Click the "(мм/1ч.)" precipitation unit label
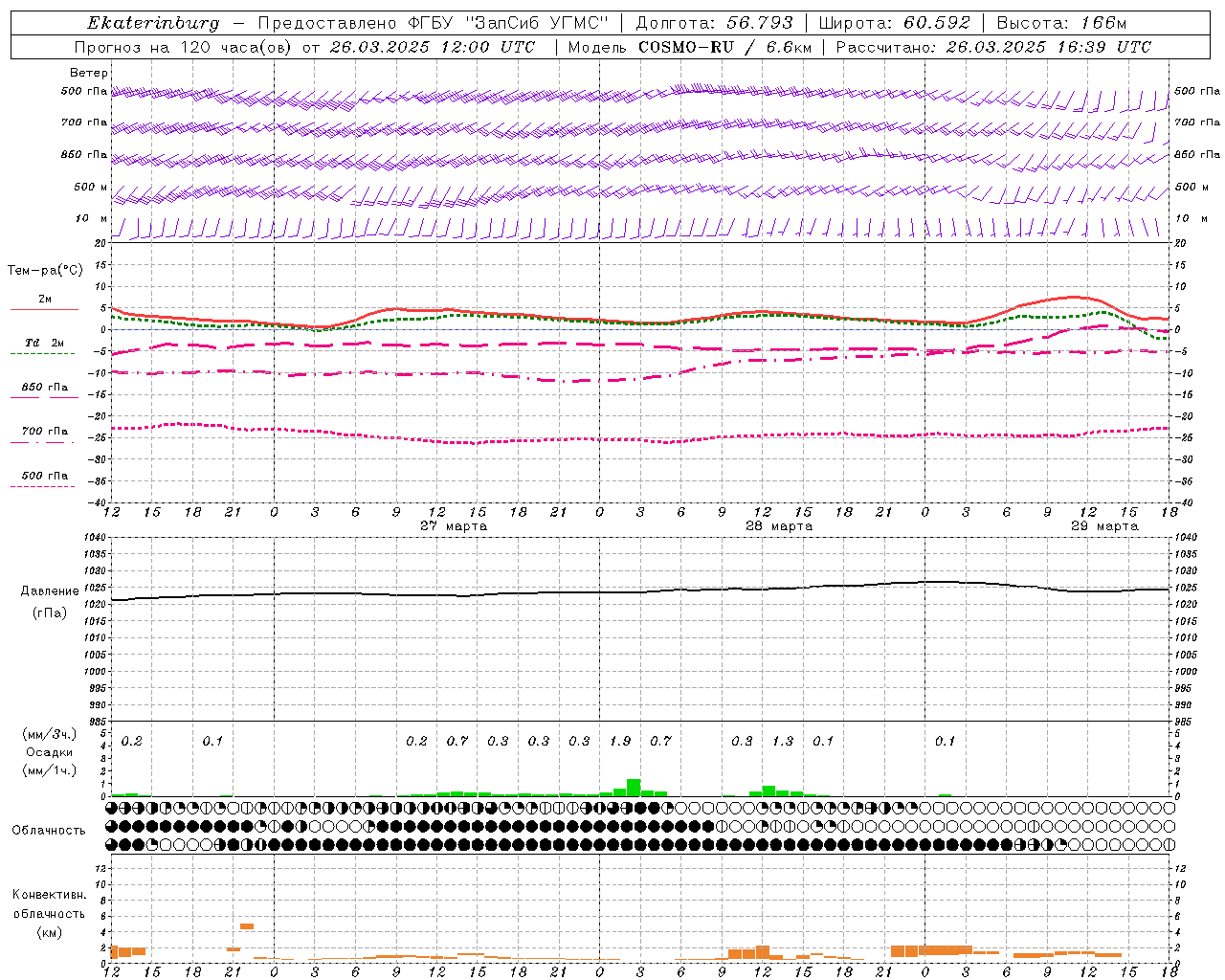Viewport: 1225px width, 980px height. pyautogui.click(x=50, y=770)
